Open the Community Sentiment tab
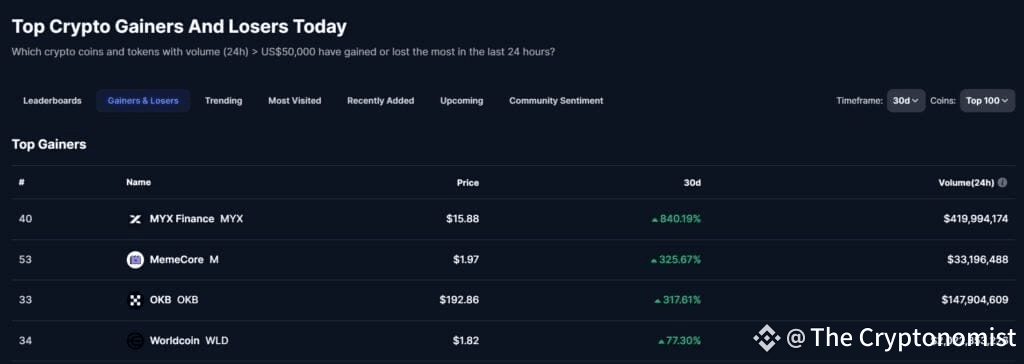The height and width of the screenshot is (364, 1024). [556, 101]
